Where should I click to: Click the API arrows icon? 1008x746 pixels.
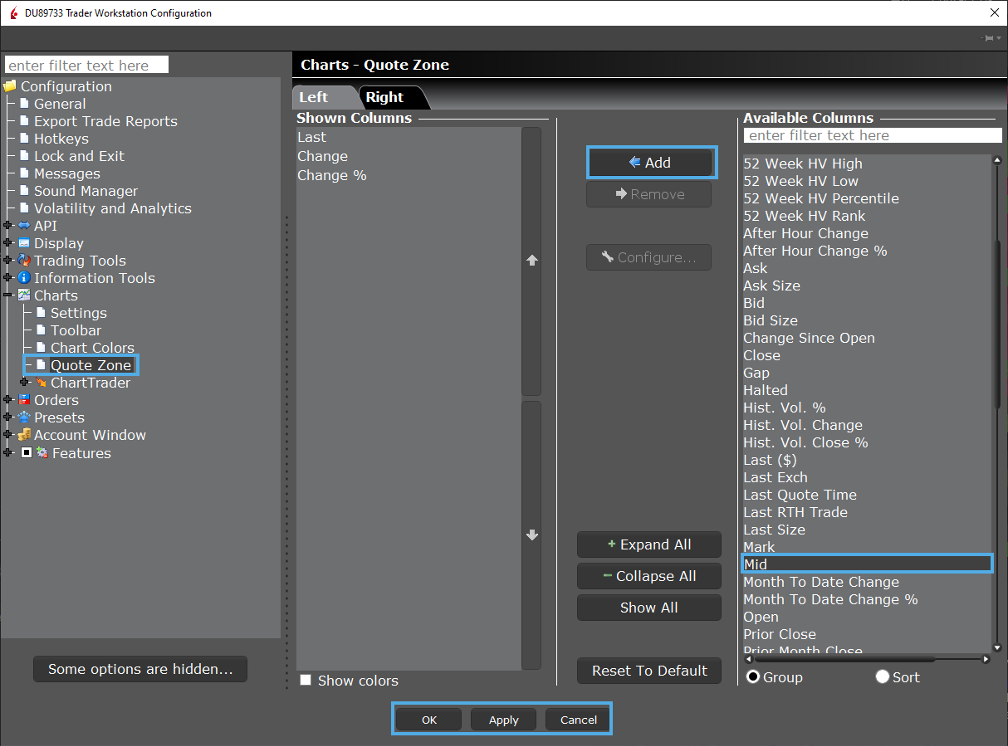click(x=24, y=226)
